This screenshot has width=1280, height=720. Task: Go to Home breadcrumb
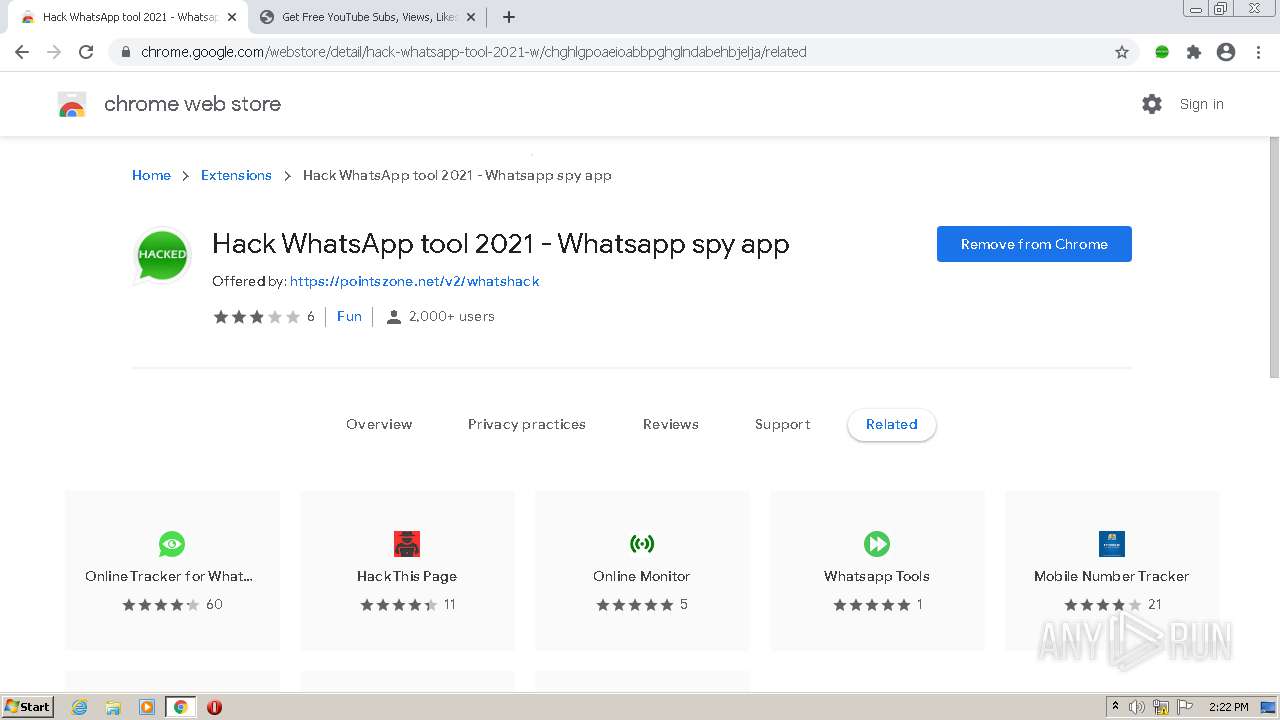151,175
